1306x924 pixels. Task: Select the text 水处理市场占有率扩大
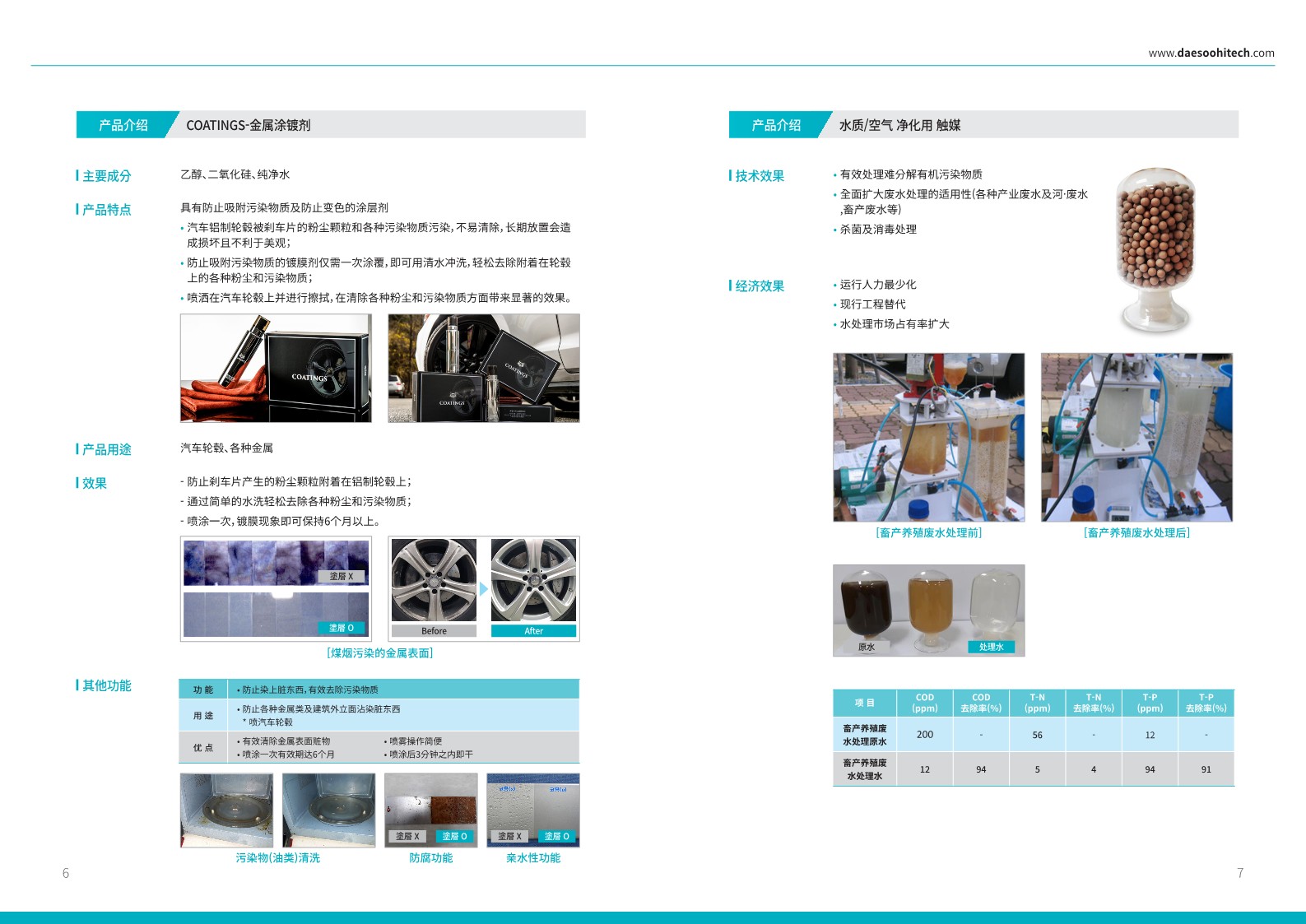(x=895, y=324)
